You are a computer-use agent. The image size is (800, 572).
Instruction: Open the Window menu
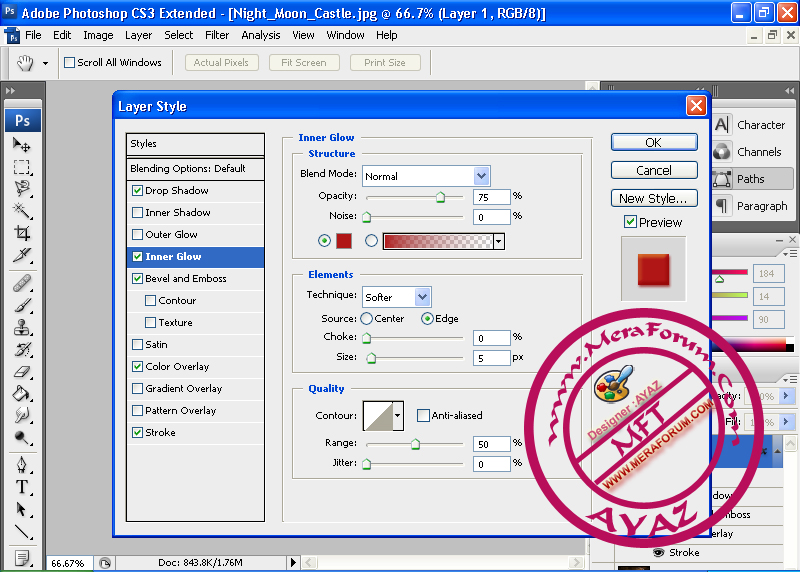pyautogui.click(x=345, y=35)
